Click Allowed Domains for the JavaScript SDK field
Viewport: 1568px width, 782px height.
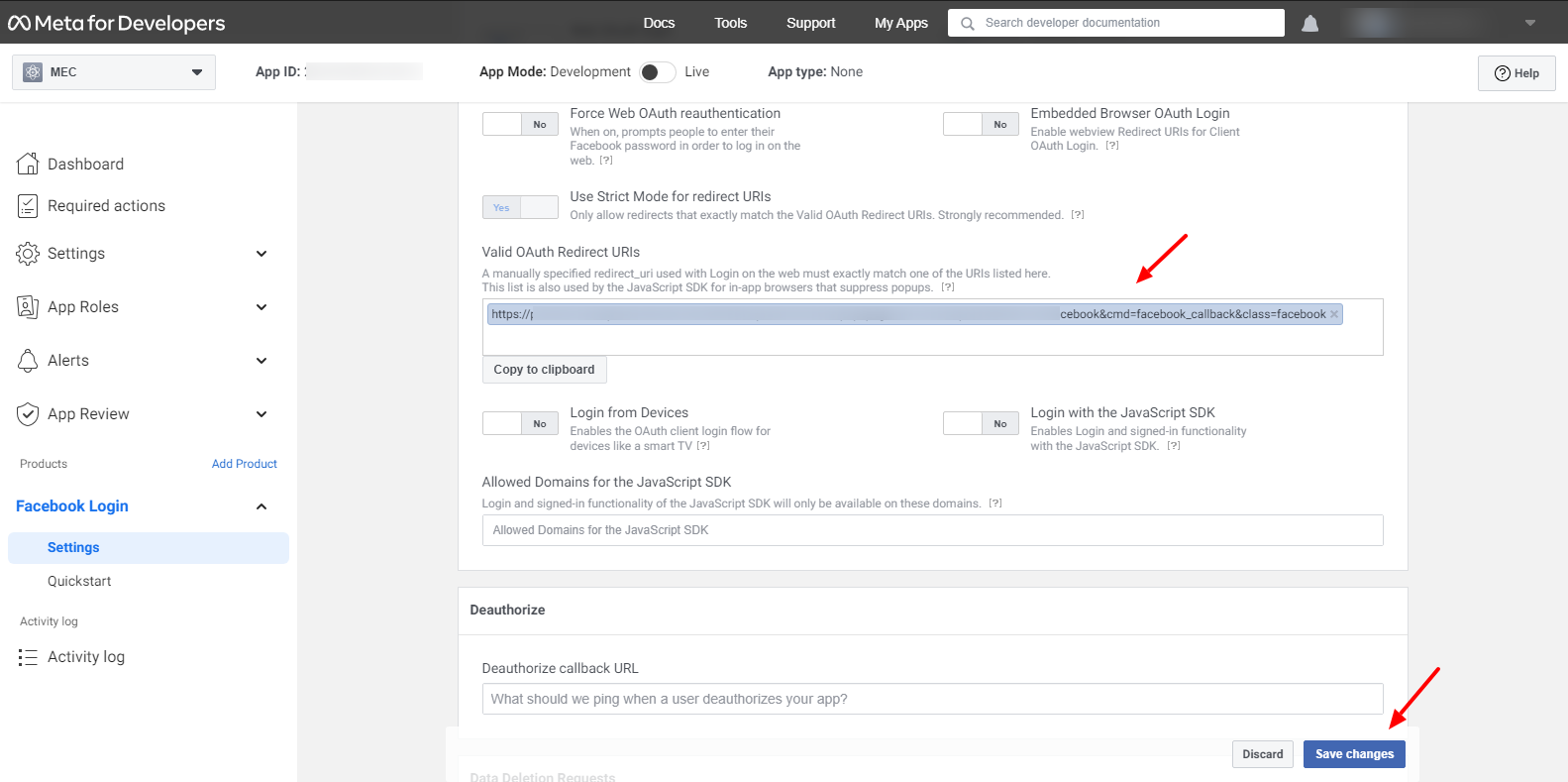tap(933, 530)
